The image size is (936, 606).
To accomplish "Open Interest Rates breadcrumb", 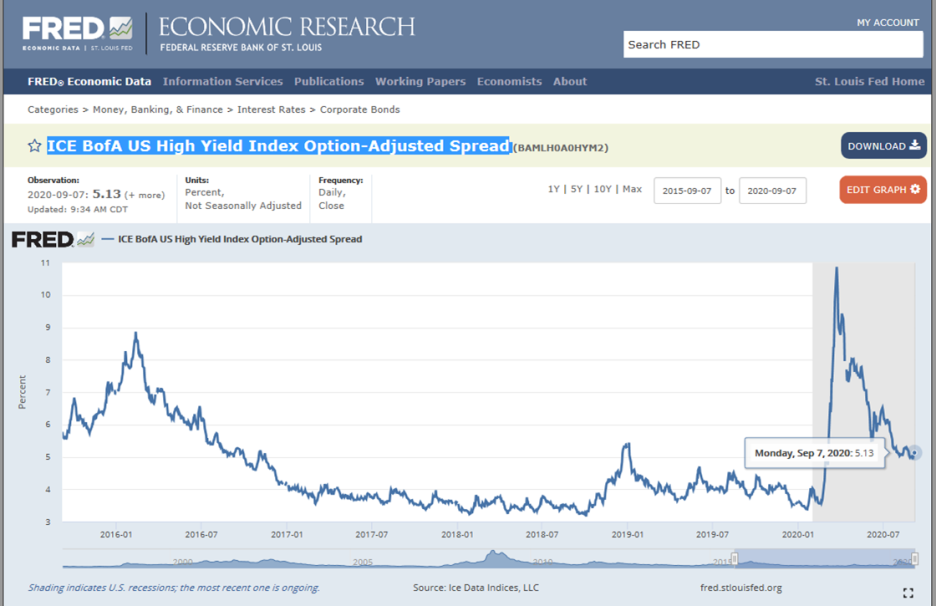I will pos(271,110).
